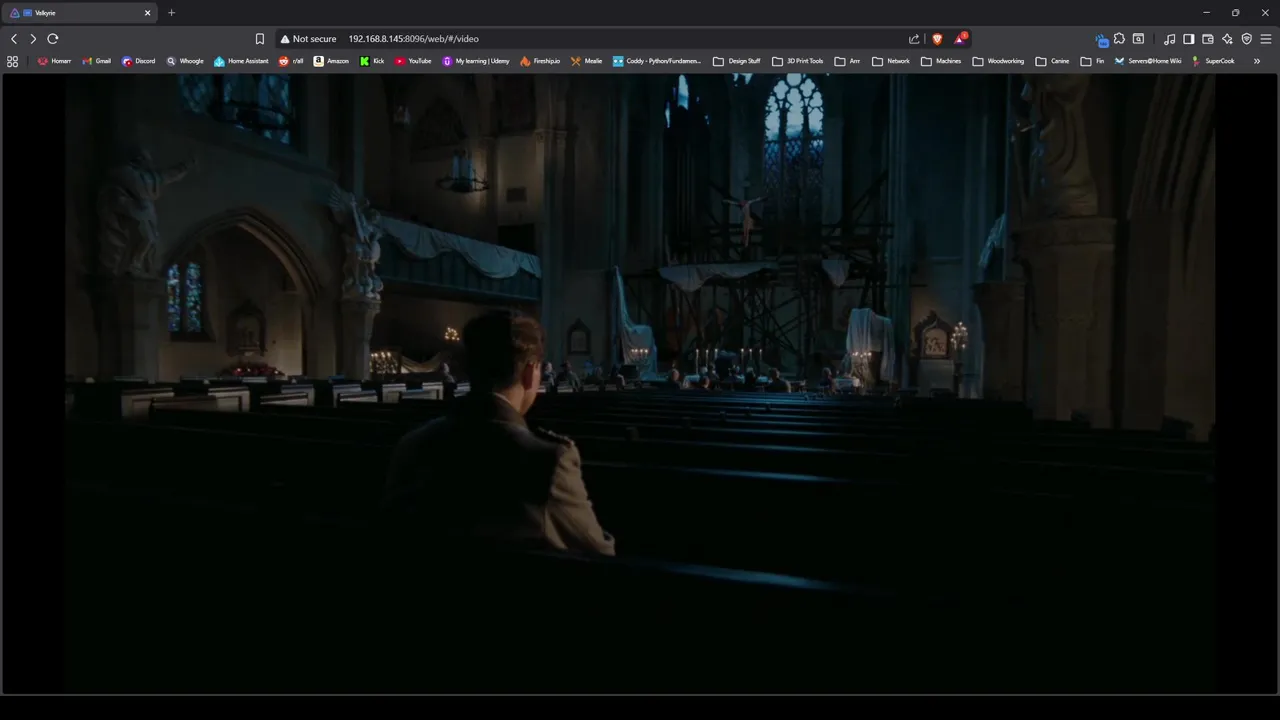Reload the current page

point(53,39)
